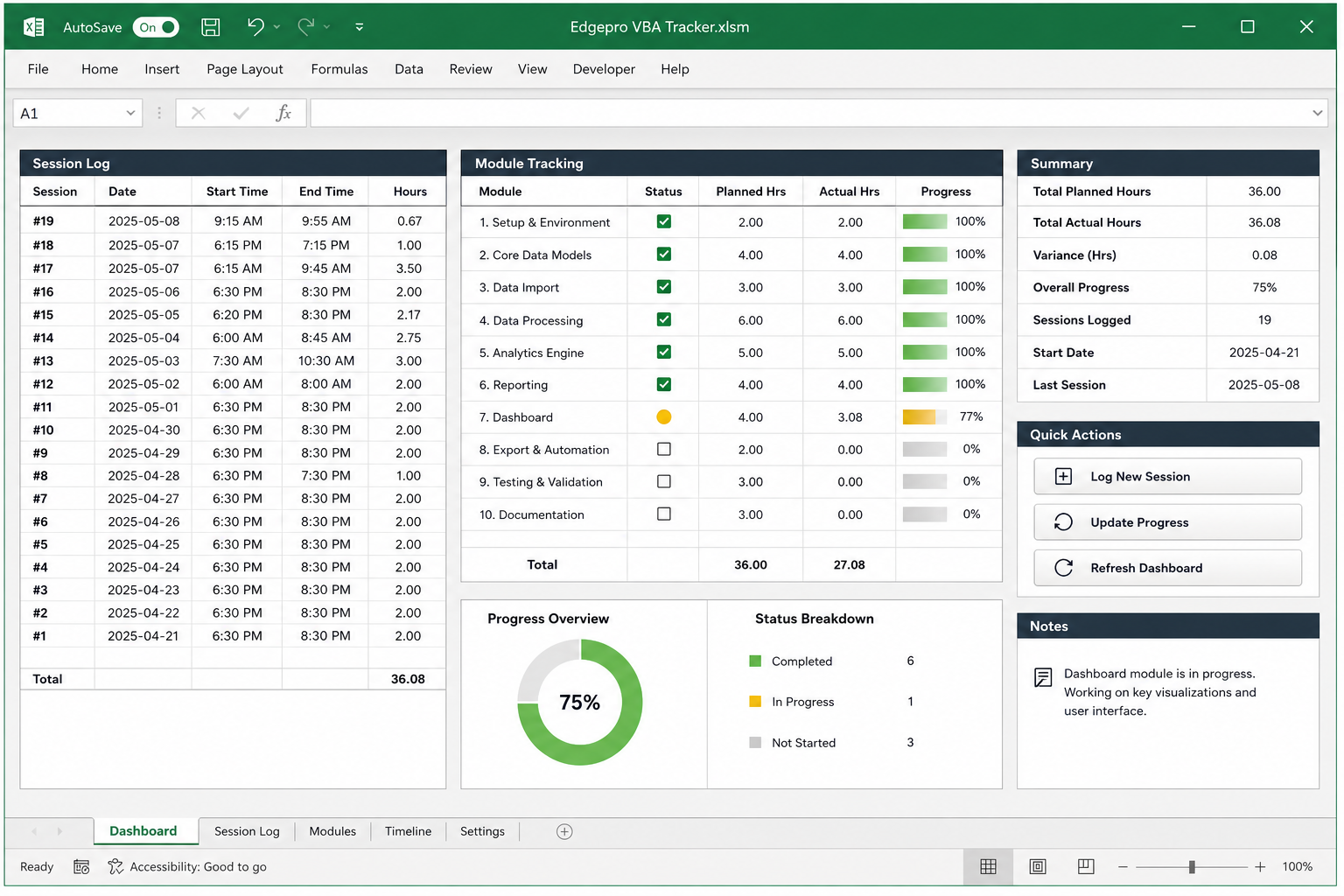The image size is (1344, 896).
Task: Click the 75% donut progress chart
Action: click(x=579, y=702)
